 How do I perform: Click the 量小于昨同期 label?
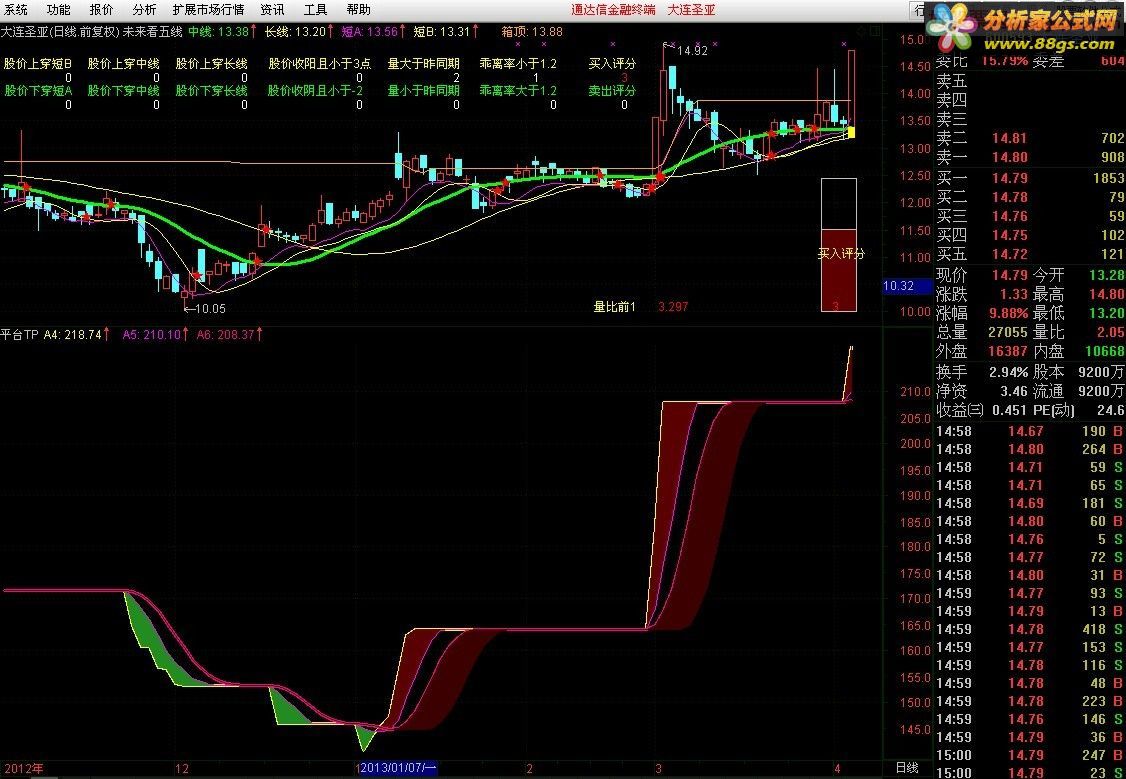pos(424,91)
